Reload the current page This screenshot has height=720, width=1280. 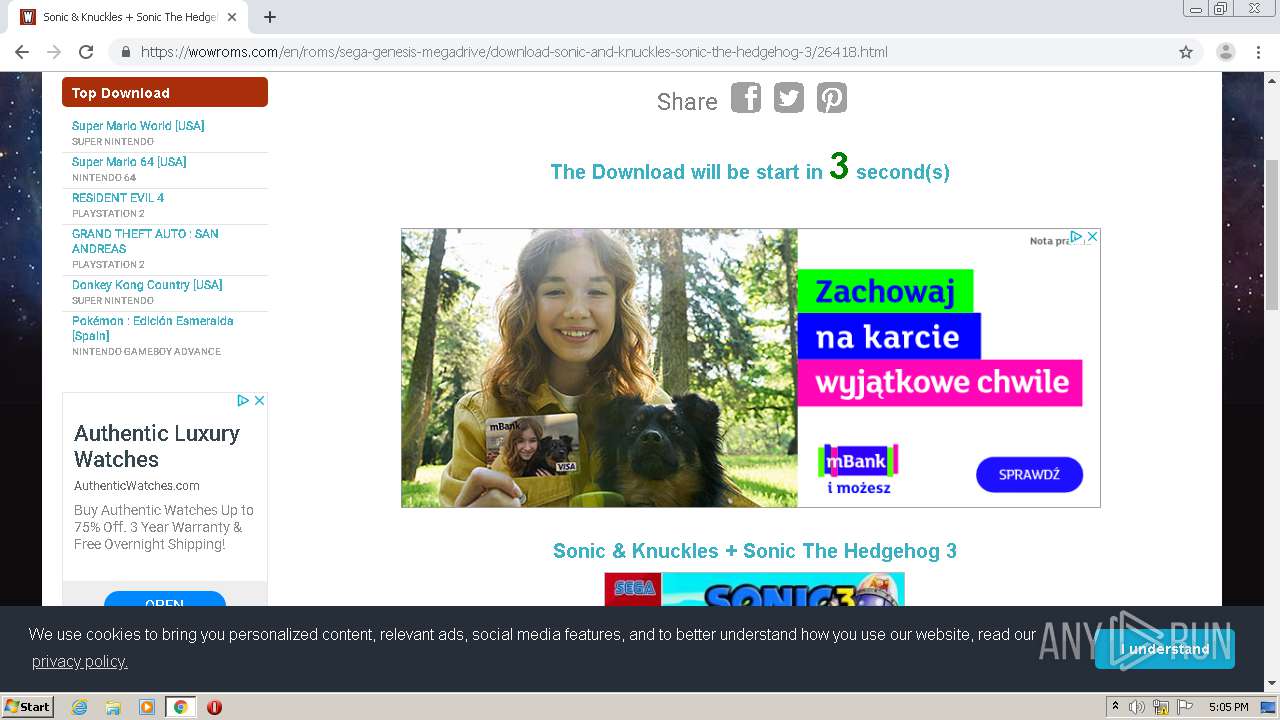click(x=86, y=52)
